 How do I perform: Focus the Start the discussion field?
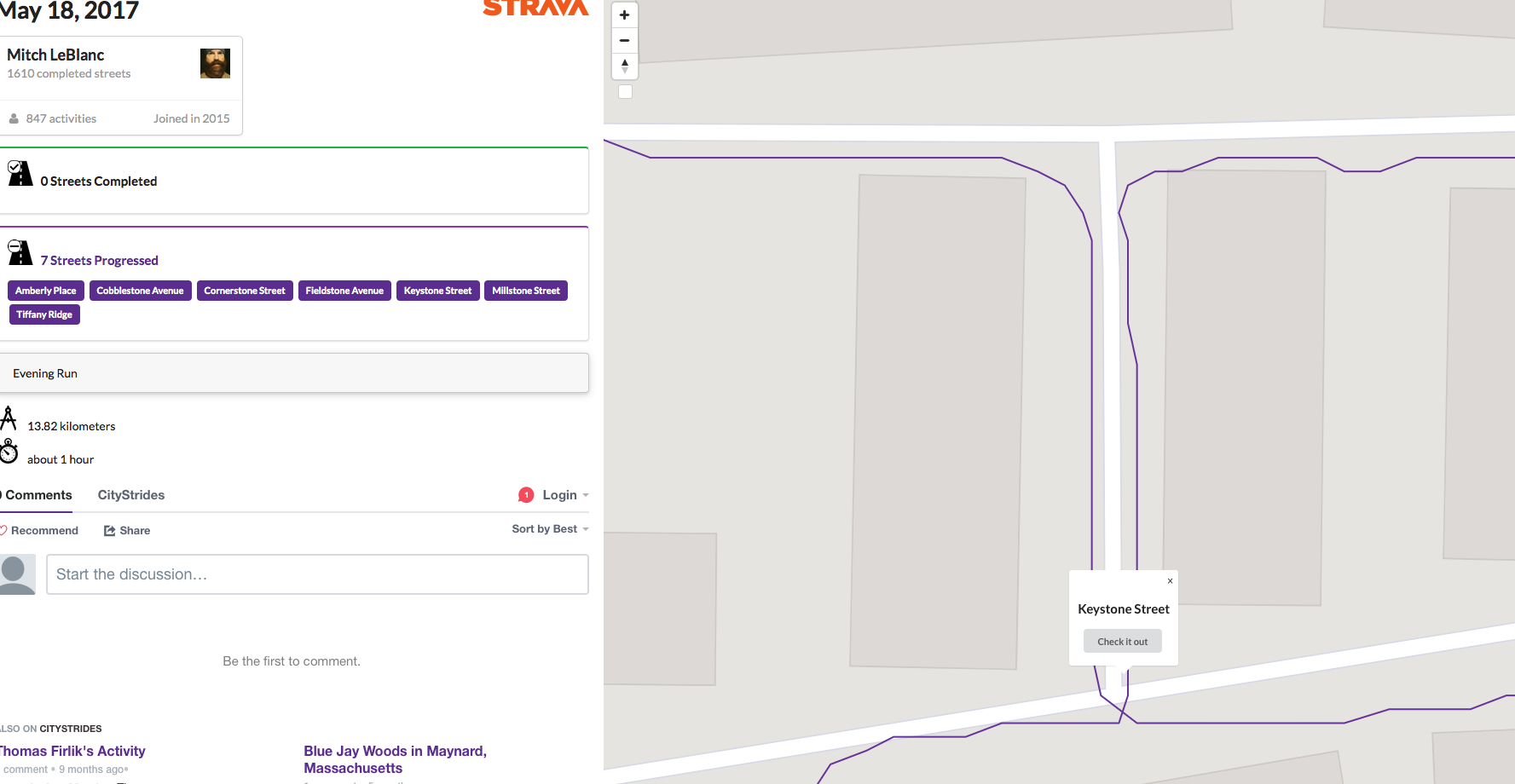point(317,574)
